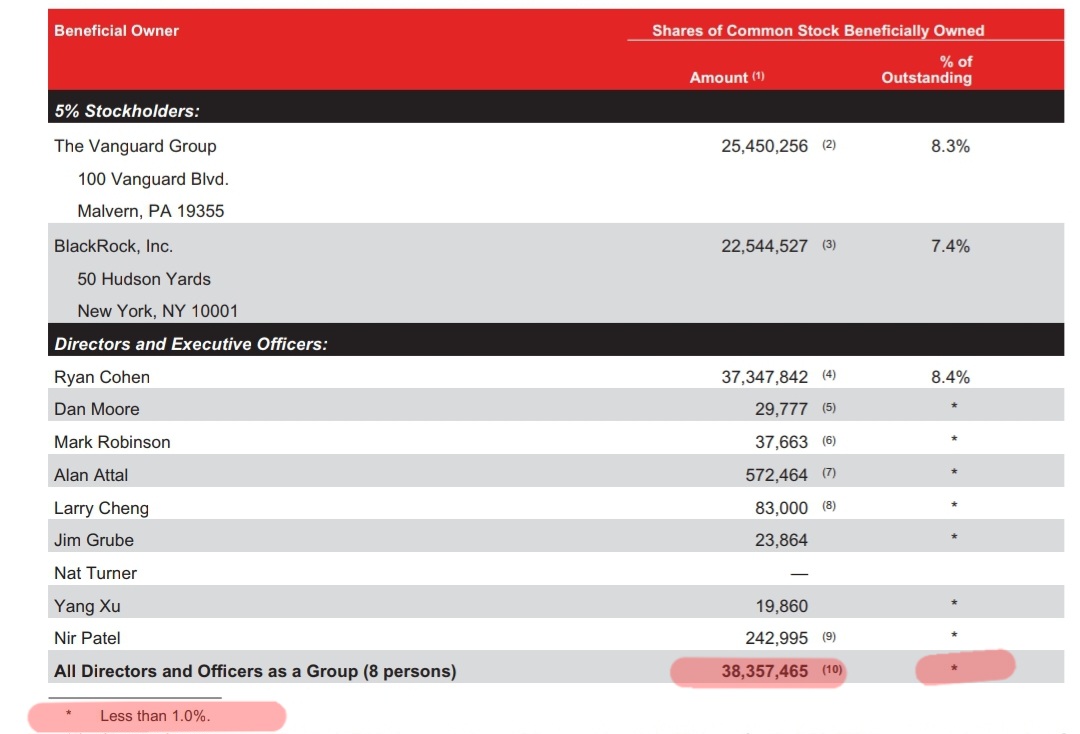Viewport: 1080px width, 734px height.
Task: Click the 'Beneficial Owner' column header
Action: [x=116, y=31]
